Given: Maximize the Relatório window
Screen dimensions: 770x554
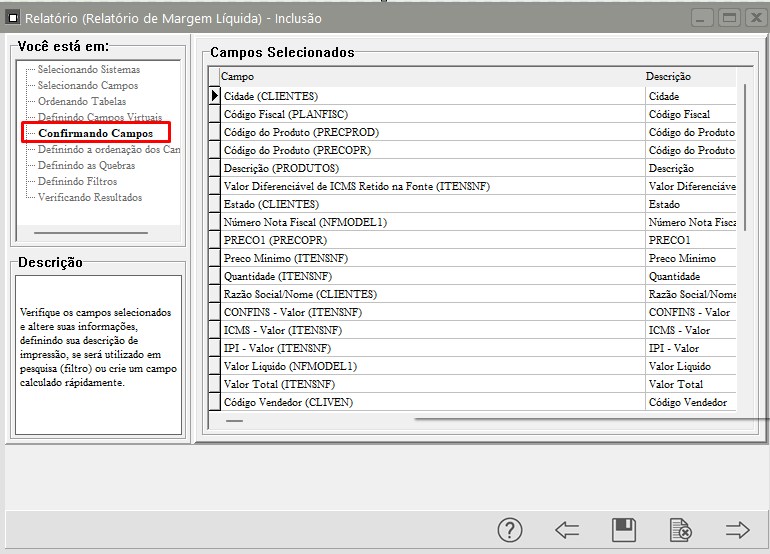Looking at the screenshot, I should (729, 18).
